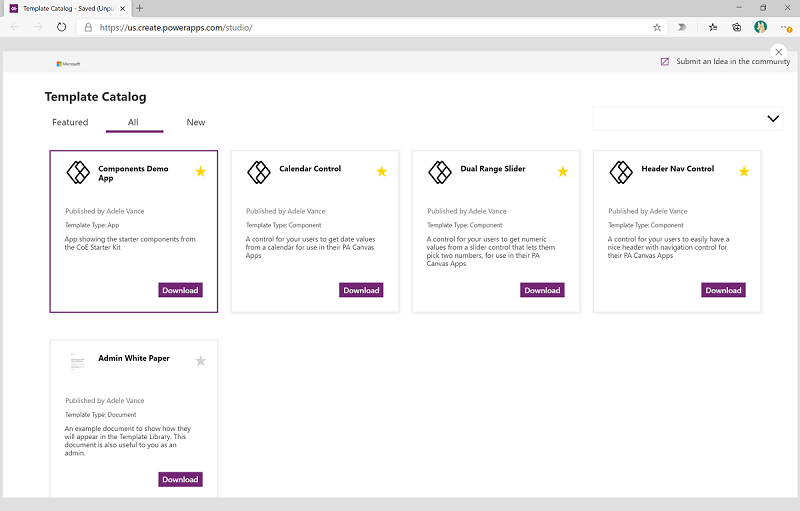The height and width of the screenshot is (511, 800).
Task: Open the New templates tab
Action: 196,122
